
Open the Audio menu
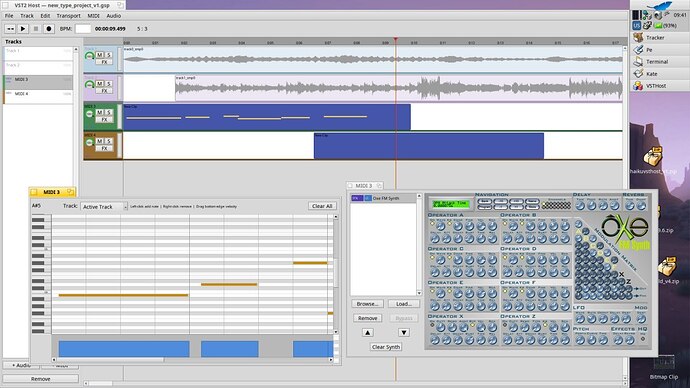(114, 15)
